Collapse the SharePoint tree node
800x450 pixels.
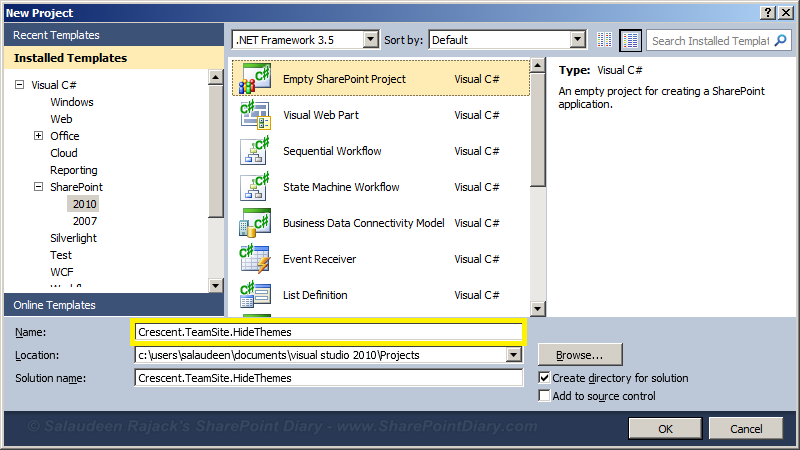(38, 187)
